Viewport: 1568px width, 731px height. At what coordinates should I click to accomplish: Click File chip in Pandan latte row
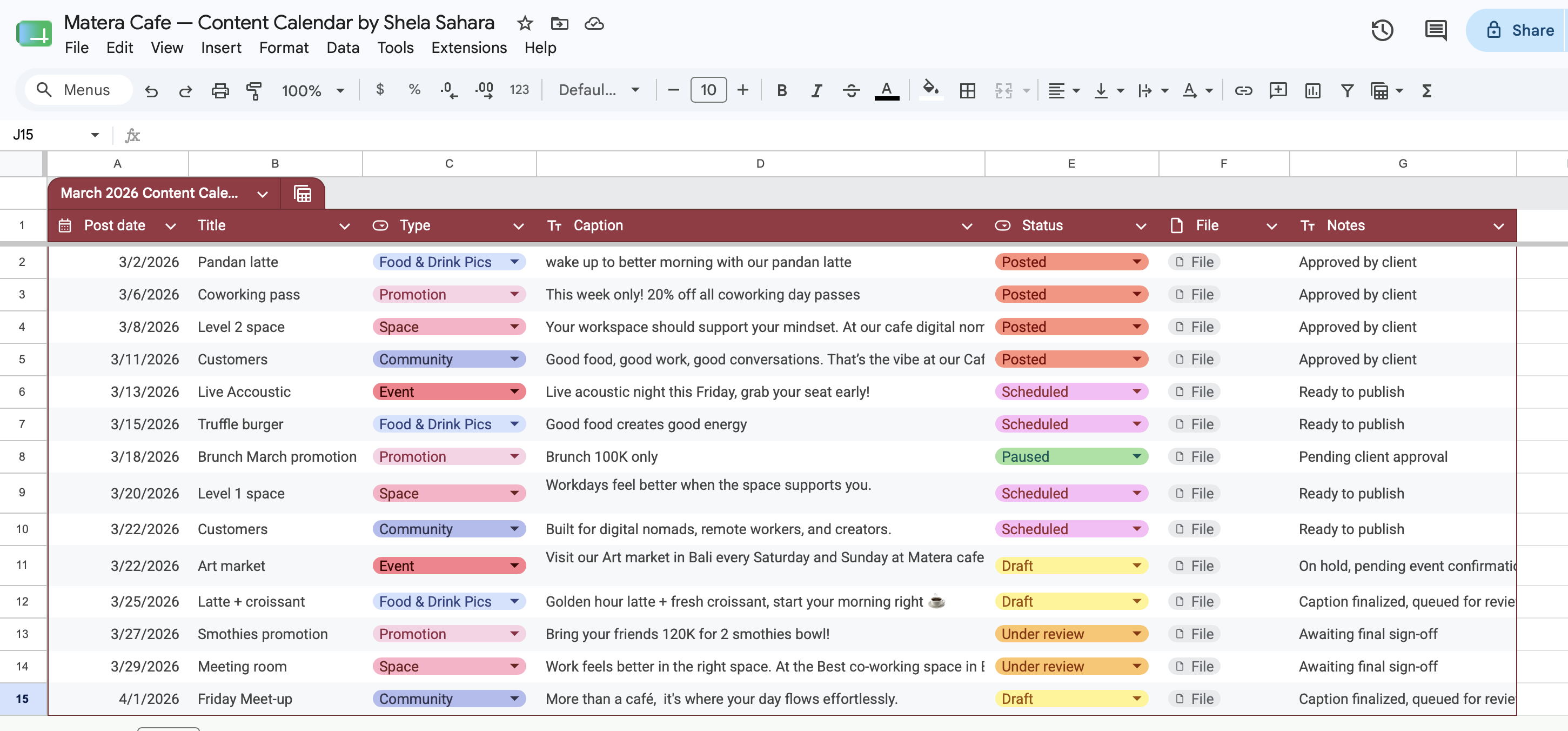coord(1194,262)
